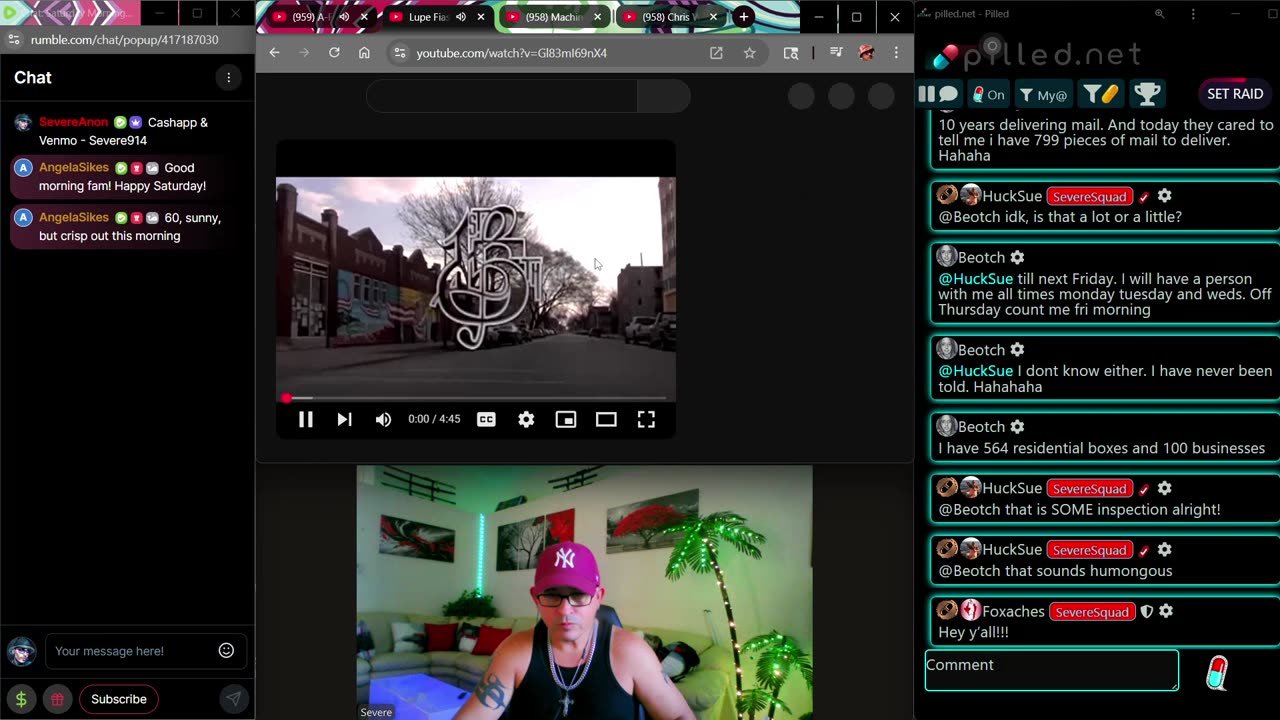Toggle the pill filter in Pilled toolbar
The image size is (1280, 720).
(1101, 94)
